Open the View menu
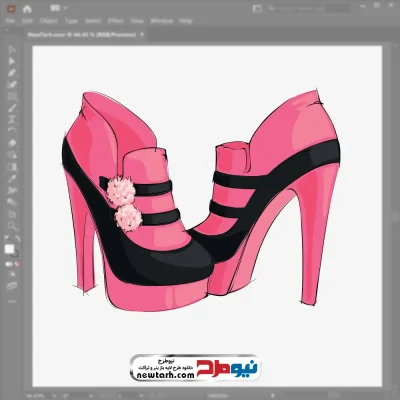This screenshot has height=400, width=400. point(137,21)
